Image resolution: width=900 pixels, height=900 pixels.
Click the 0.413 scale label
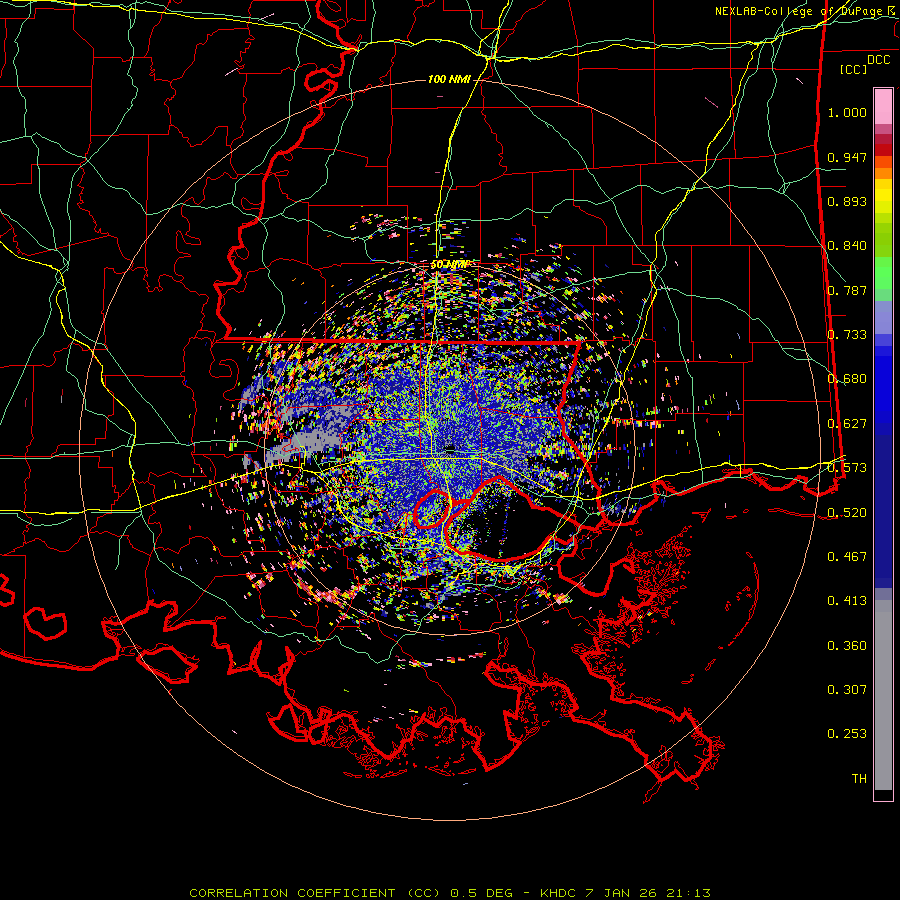click(x=847, y=601)
